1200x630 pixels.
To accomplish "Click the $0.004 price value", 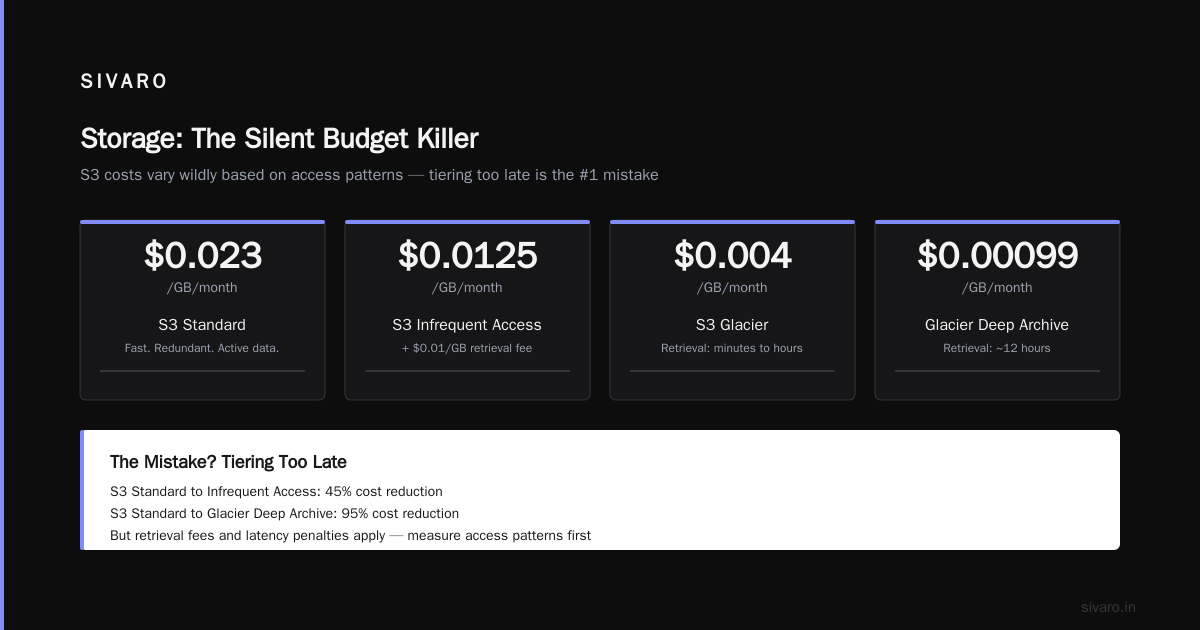I will (x=732, y=256).
